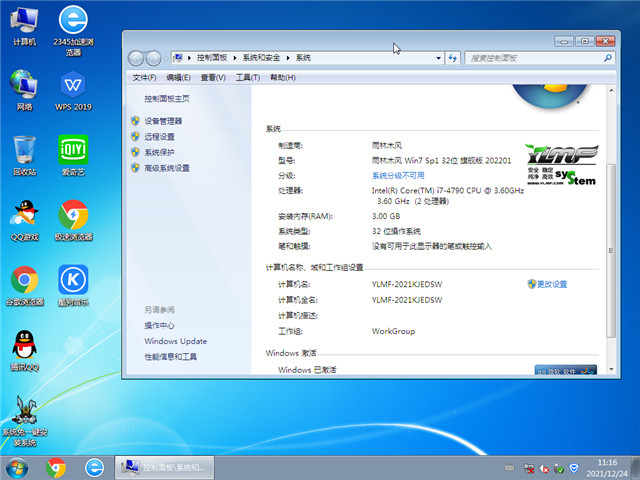Open the 工具(T) menu
Screen dimensions: 640x480
[248, 78]
